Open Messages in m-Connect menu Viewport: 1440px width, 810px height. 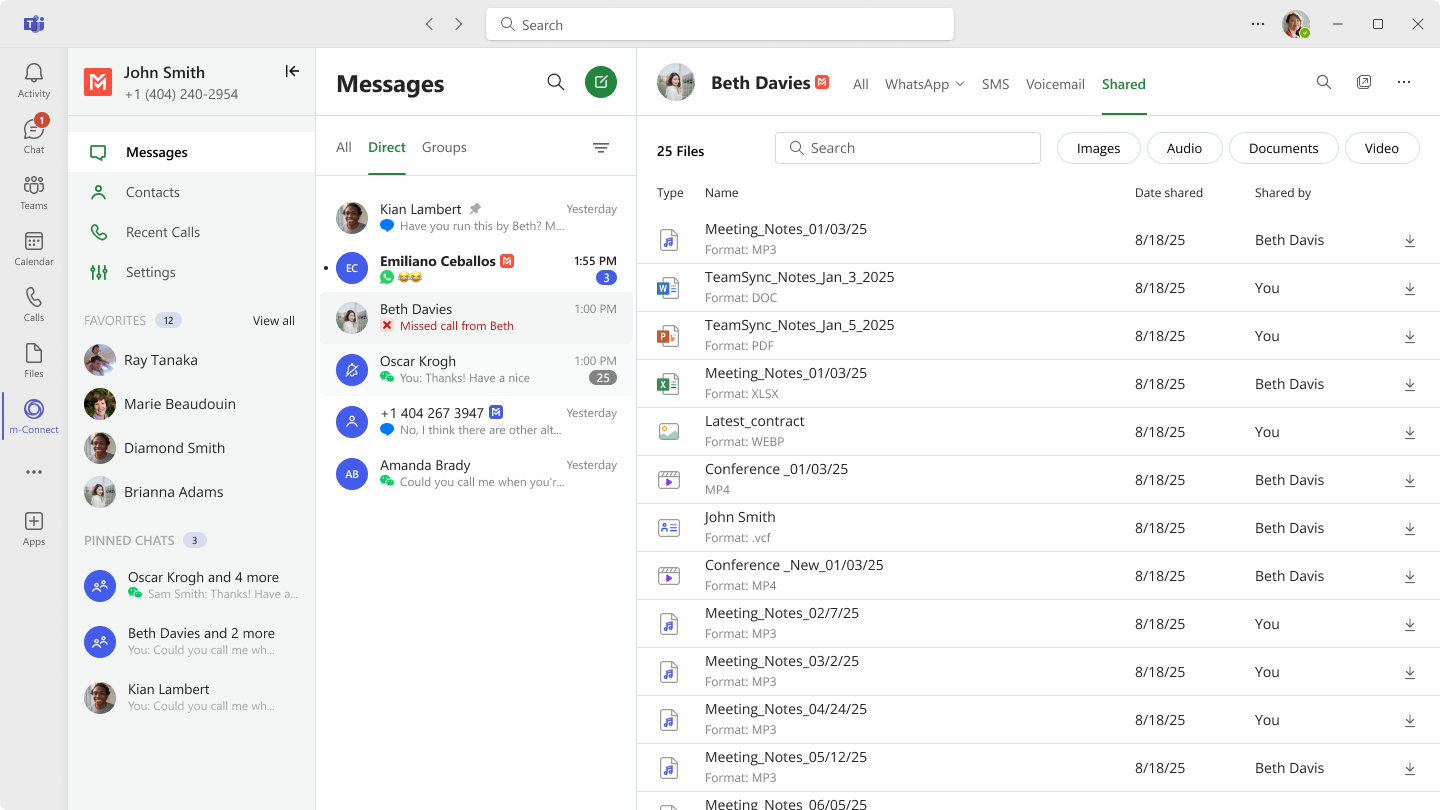(192, 152)
